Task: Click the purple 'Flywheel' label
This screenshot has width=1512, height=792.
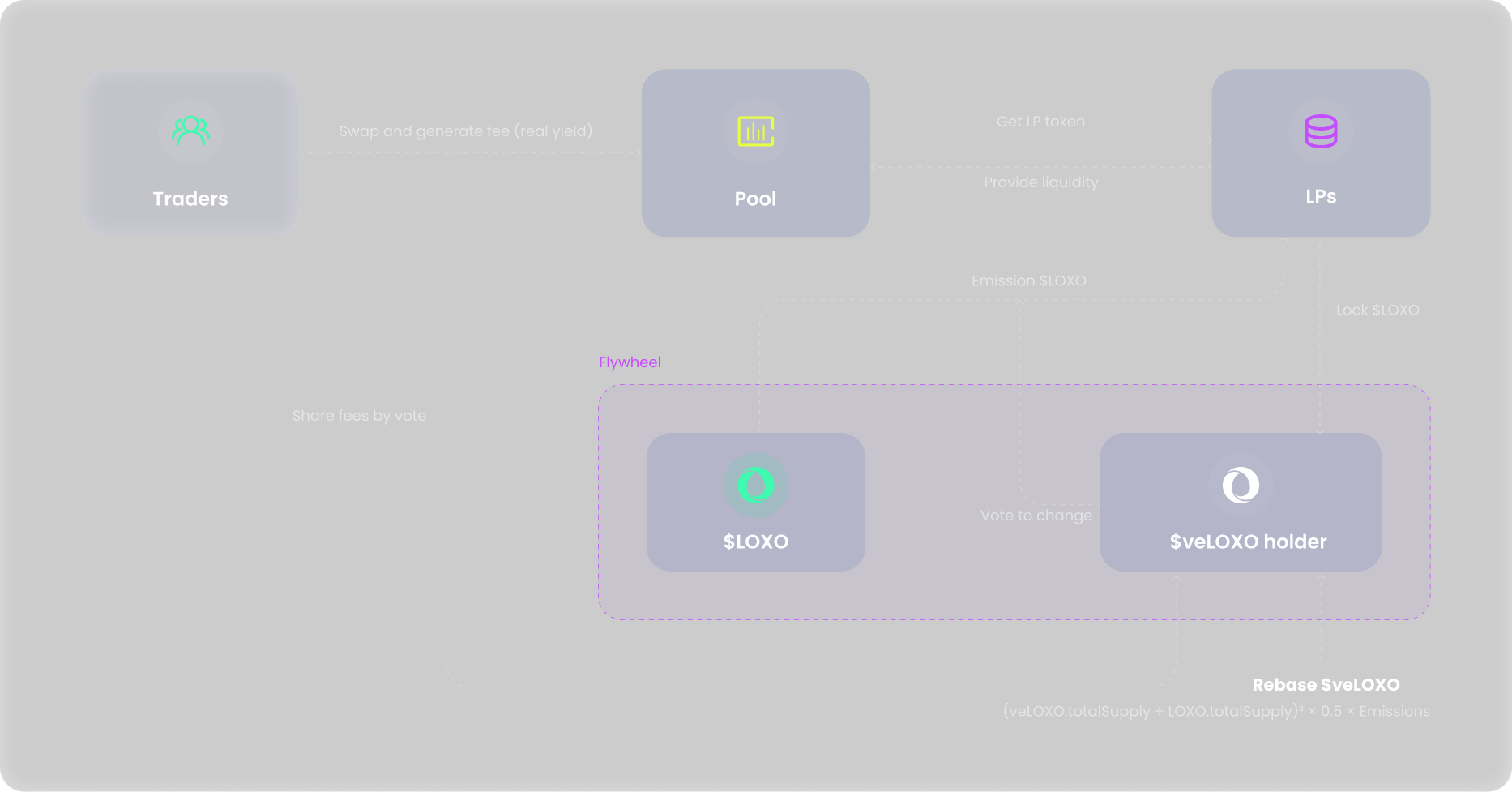Action: (630, 362)
